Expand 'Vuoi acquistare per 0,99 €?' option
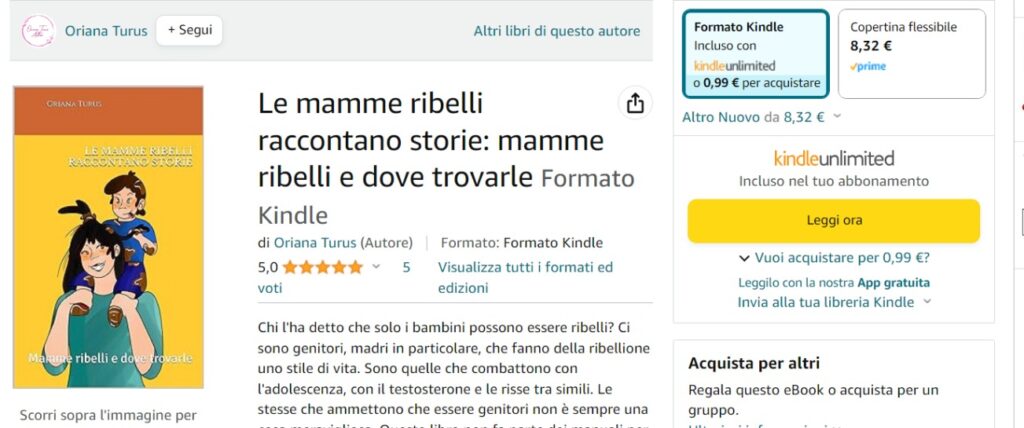This screenshot has height=428, width=1024. (833, 257)
